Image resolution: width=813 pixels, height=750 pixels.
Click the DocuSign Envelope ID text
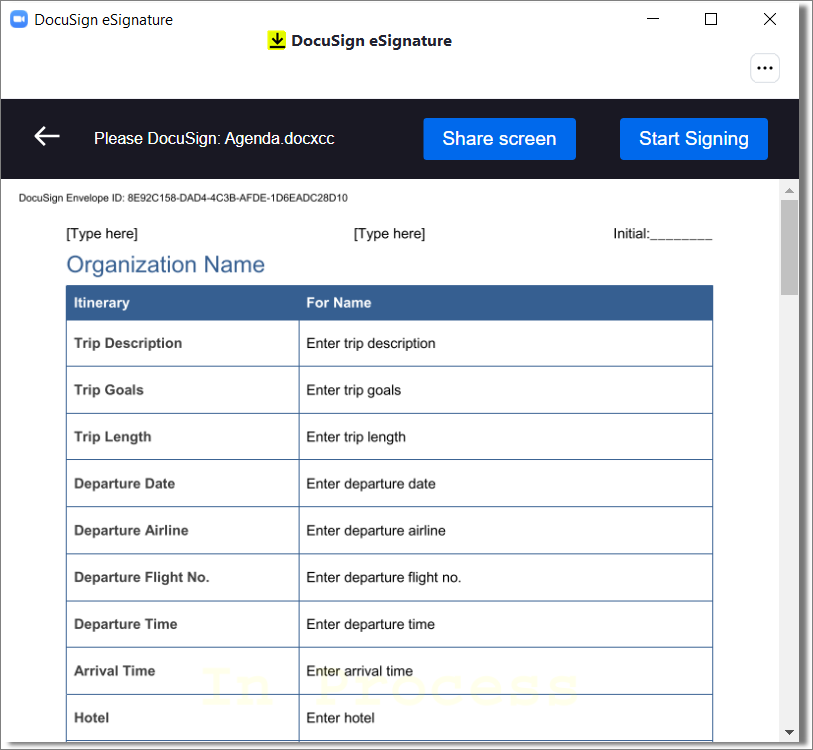tap(183, 198)
